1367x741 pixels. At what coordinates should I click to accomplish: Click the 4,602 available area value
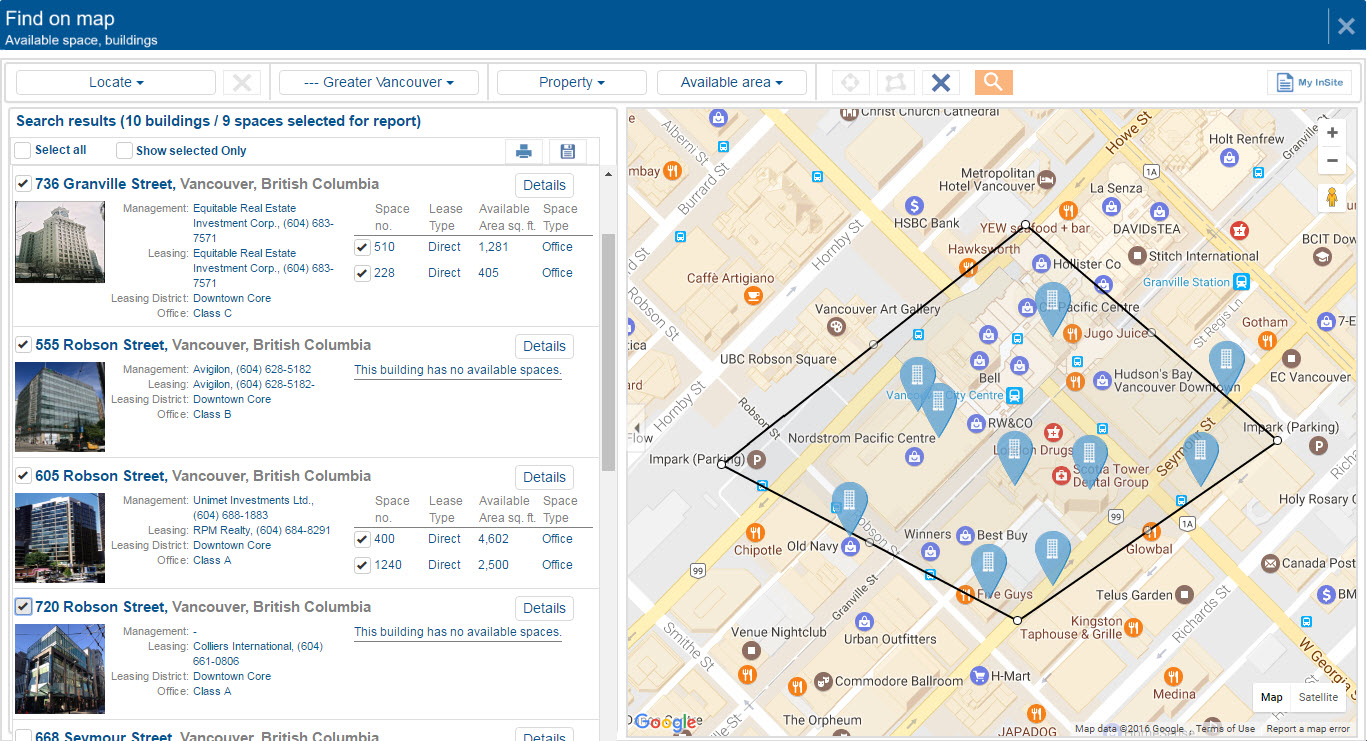point(493,539)
